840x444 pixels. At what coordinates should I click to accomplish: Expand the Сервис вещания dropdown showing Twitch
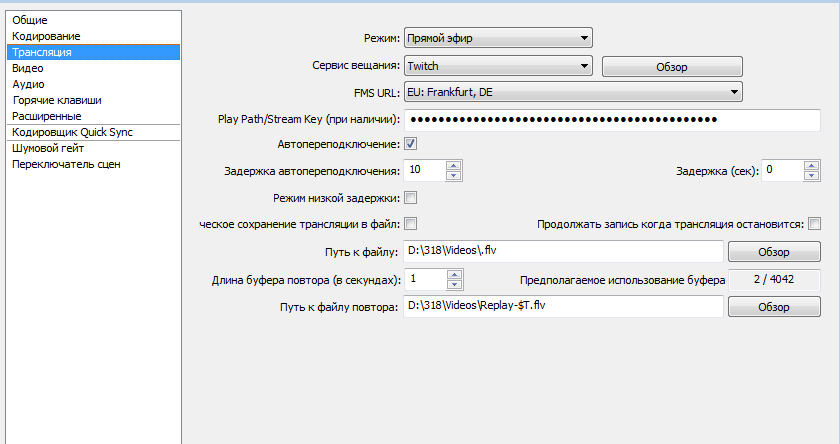498,66
